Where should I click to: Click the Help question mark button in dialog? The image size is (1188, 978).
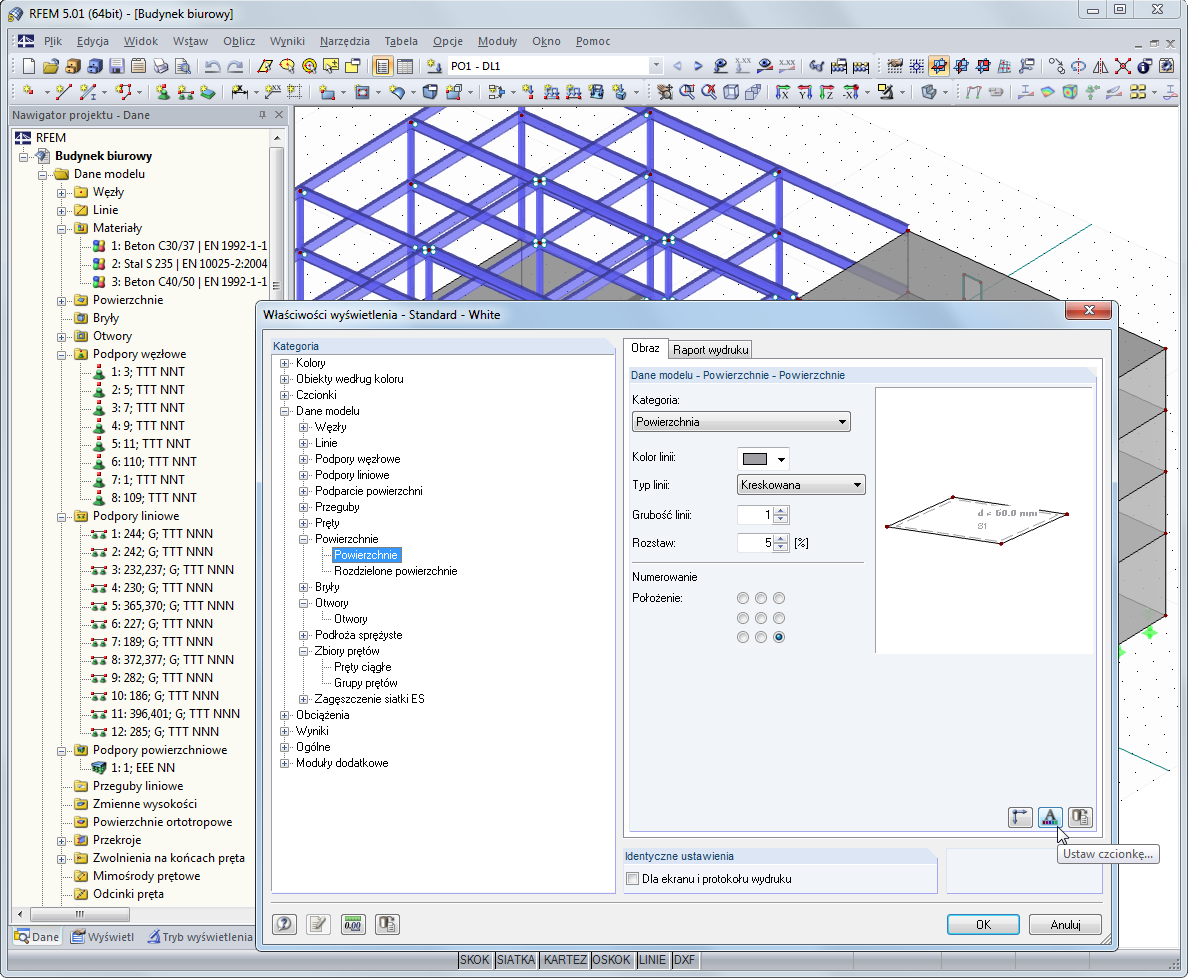tap(284, 924)
